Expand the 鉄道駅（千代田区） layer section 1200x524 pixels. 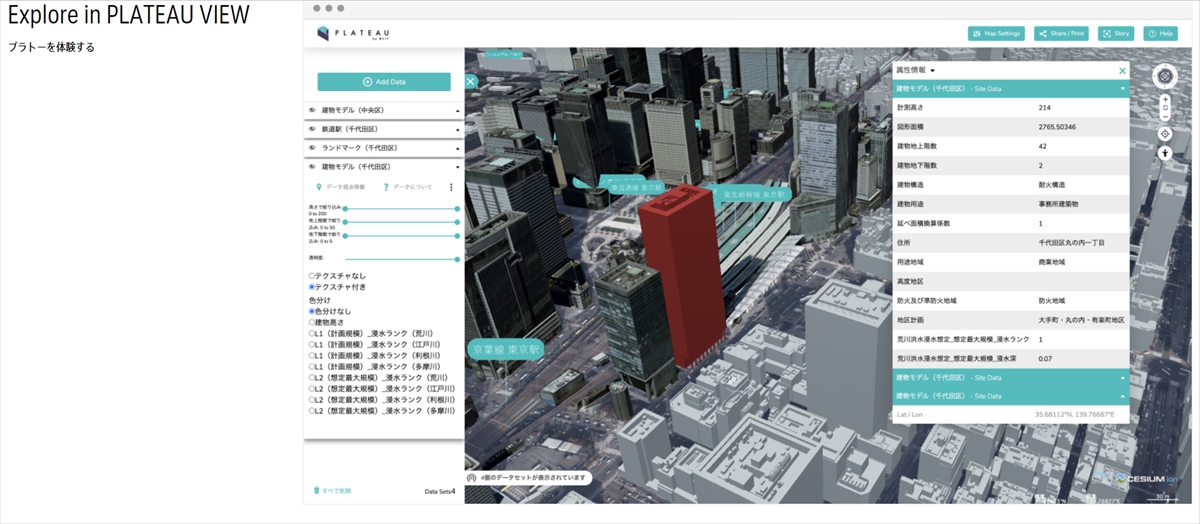click(457, 129)
